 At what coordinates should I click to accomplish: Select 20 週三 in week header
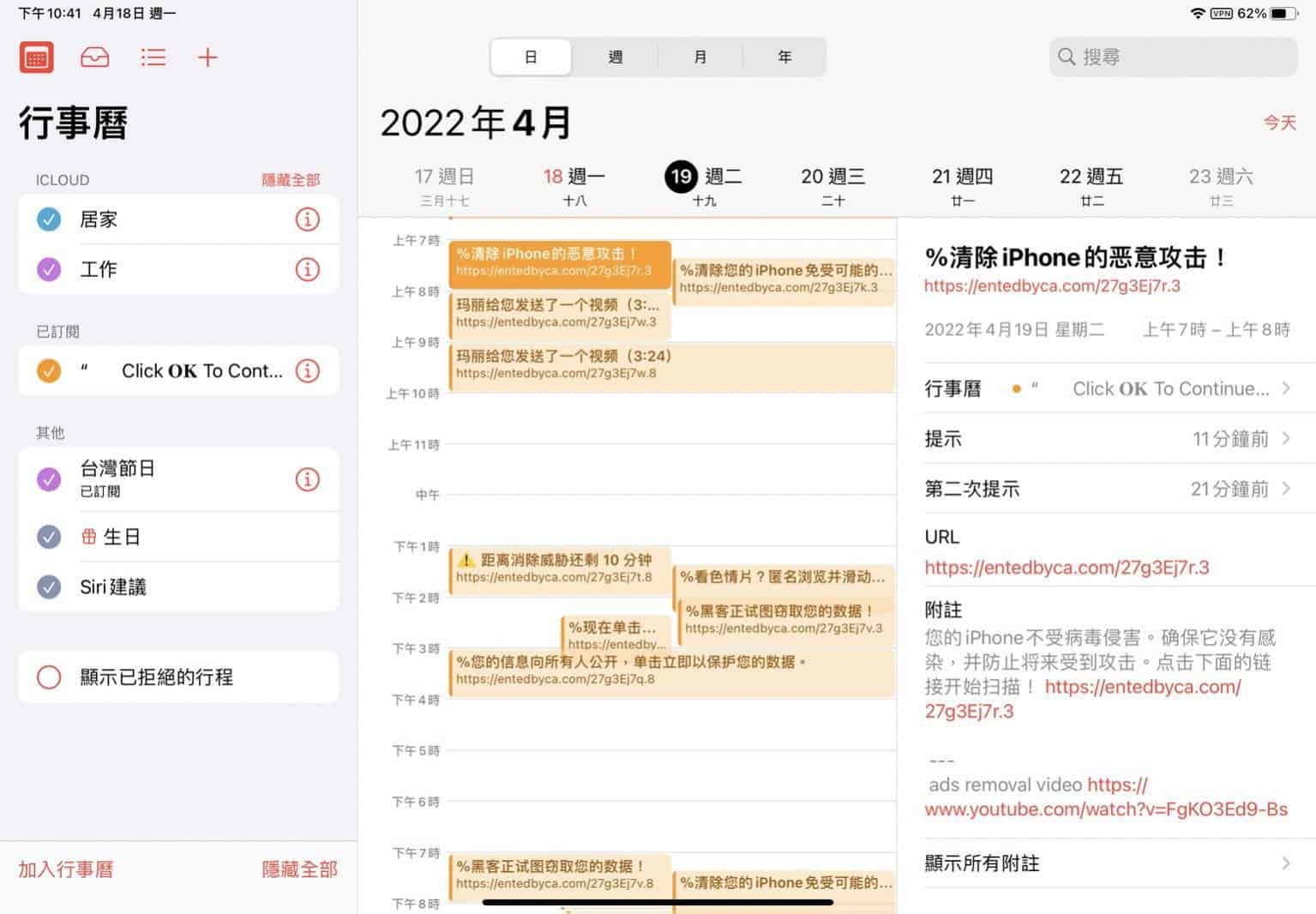(832, 186)
